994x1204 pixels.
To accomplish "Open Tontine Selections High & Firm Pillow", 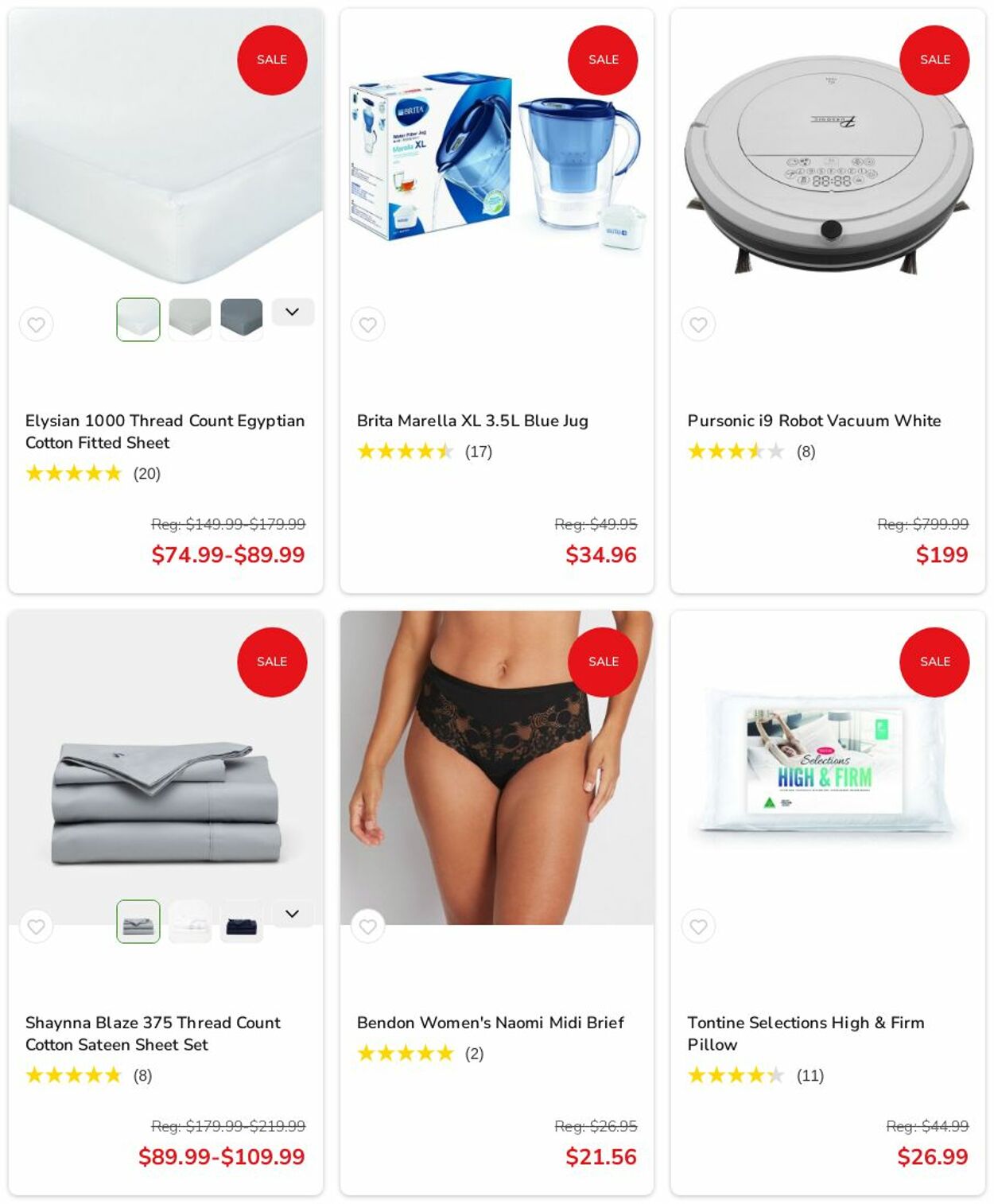I will pos(806,1033).
